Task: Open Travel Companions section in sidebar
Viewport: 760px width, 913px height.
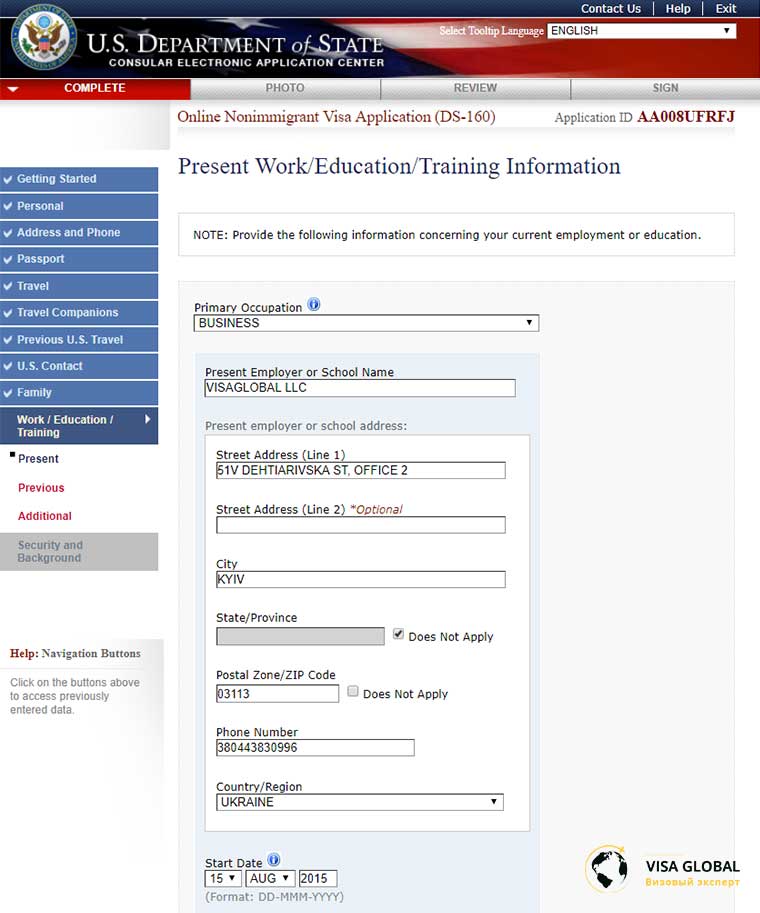Action: coord(79,313)
